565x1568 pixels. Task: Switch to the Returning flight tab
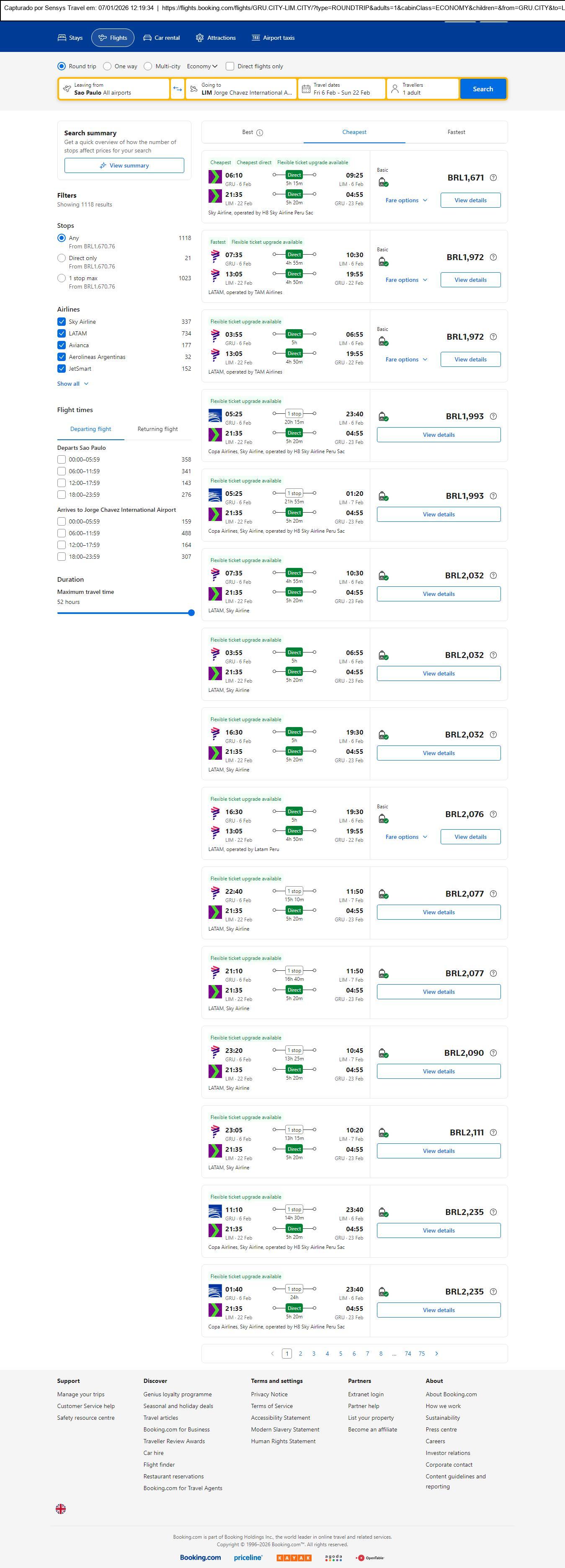point(157,429)
